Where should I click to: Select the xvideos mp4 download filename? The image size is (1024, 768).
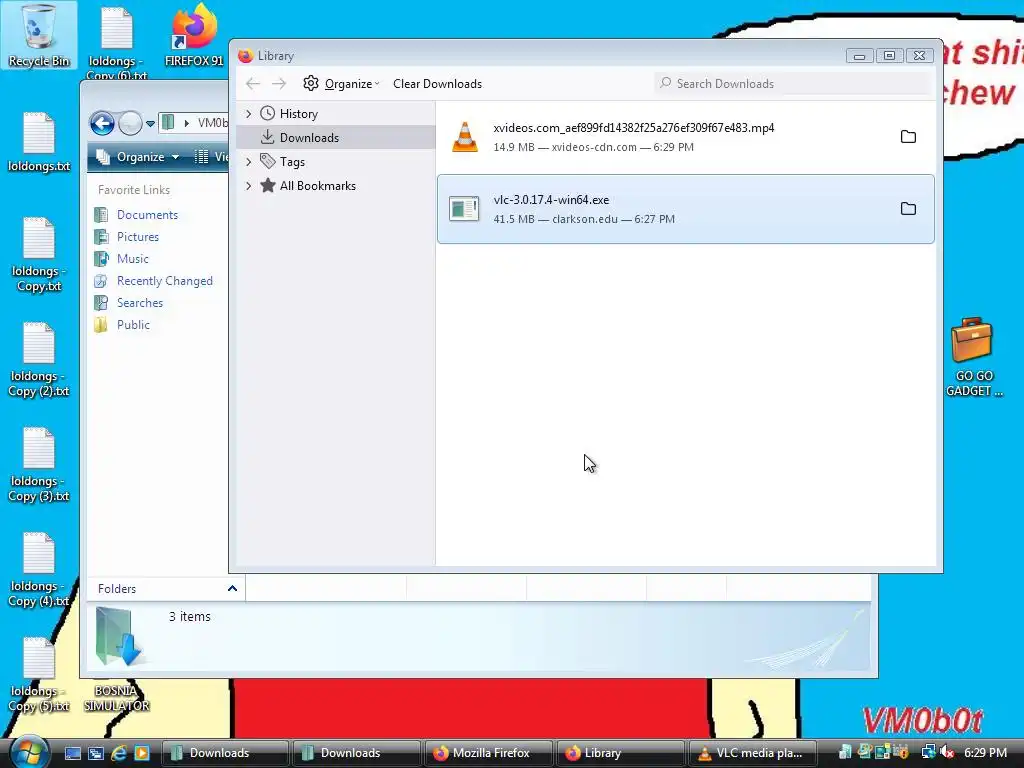(x=633, y=128)
